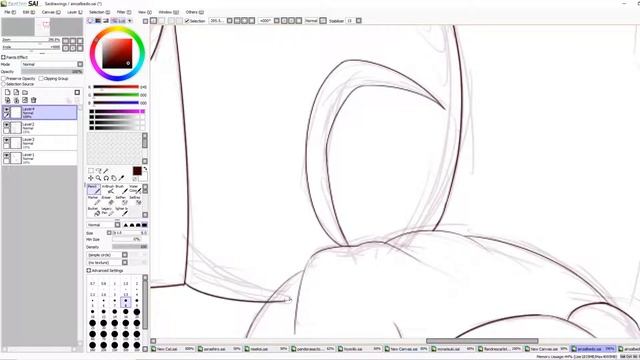Open the Layer menu

pyautogui.click(x=75, y=12)
